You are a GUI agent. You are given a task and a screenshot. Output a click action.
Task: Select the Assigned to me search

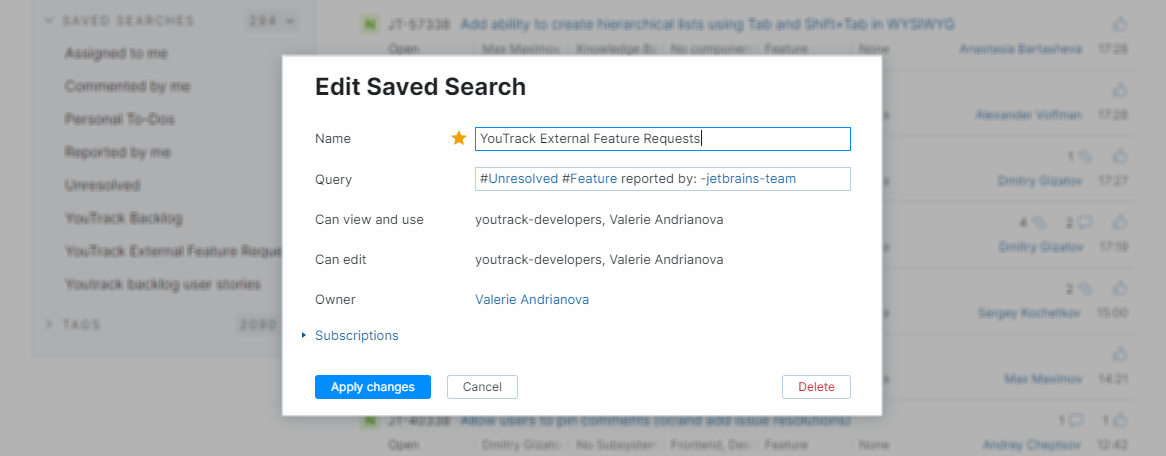pos(116,53)
